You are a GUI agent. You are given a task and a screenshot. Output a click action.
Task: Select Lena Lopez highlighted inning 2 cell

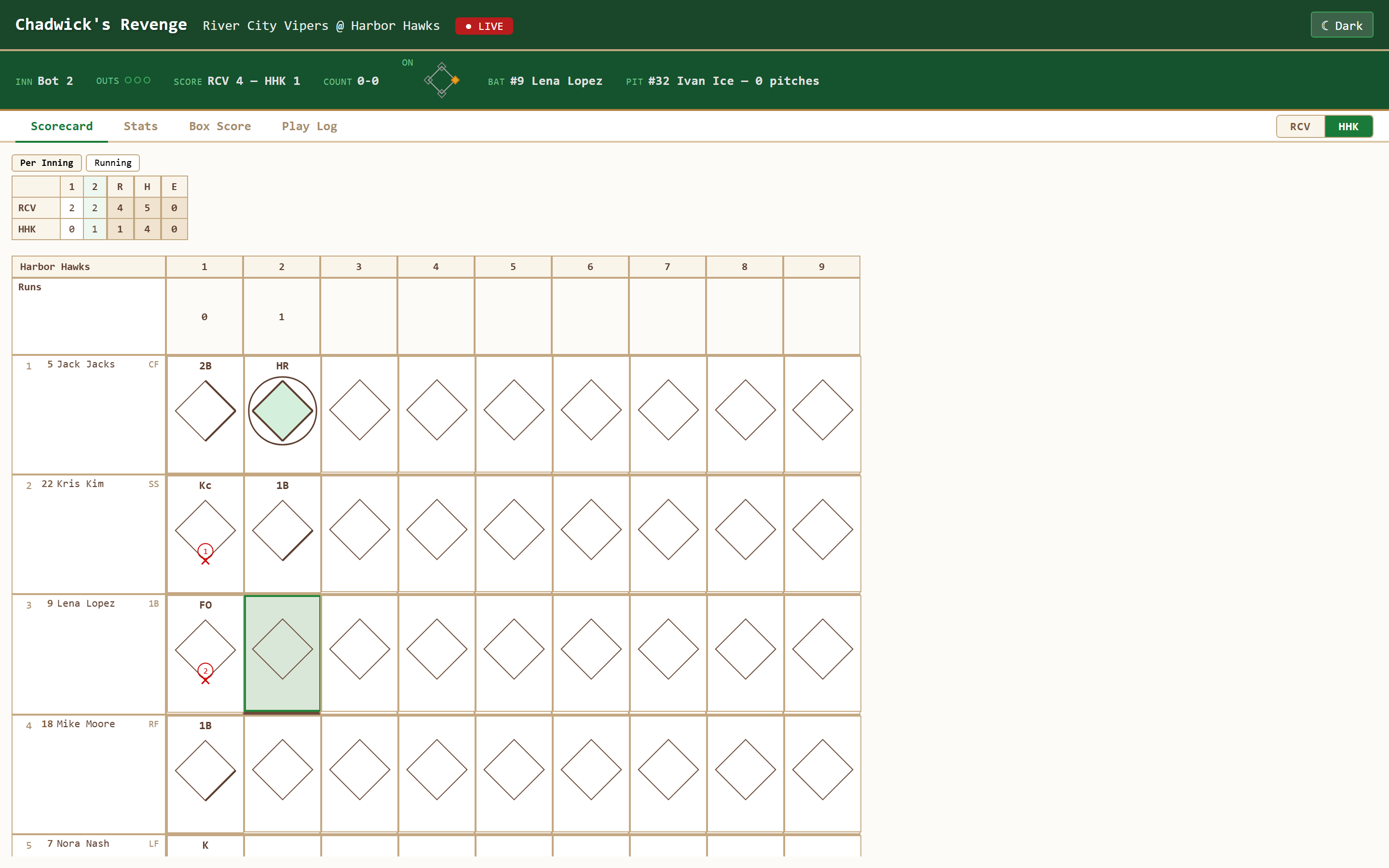click(x=283, y=653)
